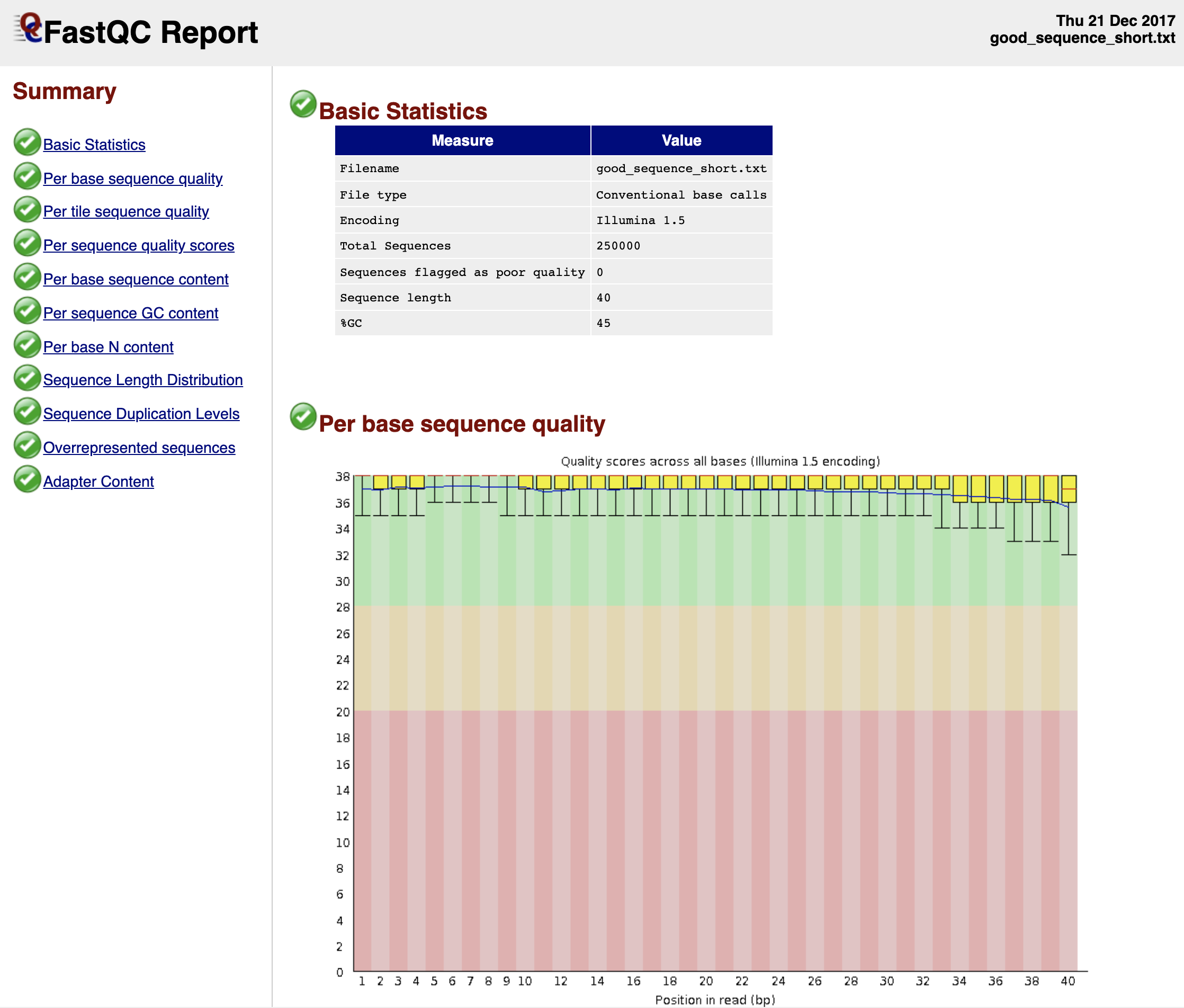Image resolution: width=1184 pixels, height=1008 pixels.
Task: Navigate to Overrepresented sequences section
Action: (139, 448)
